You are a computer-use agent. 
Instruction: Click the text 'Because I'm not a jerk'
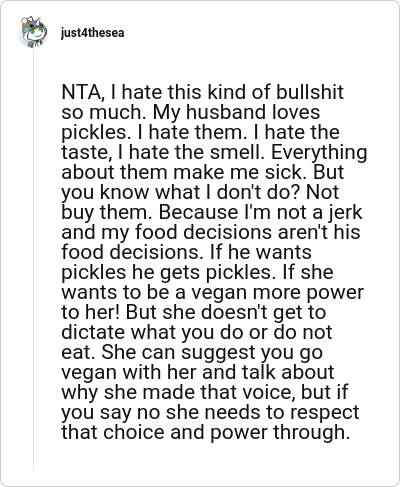260,212
